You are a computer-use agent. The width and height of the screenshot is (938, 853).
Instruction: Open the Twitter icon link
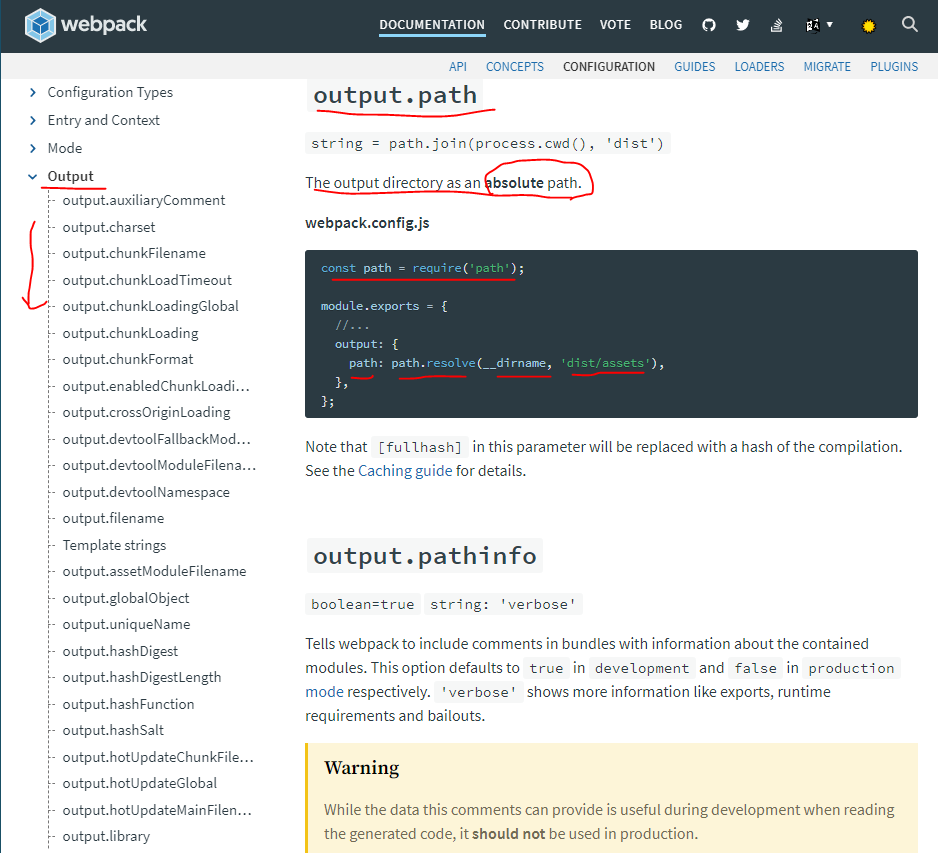tap(743, 25)
